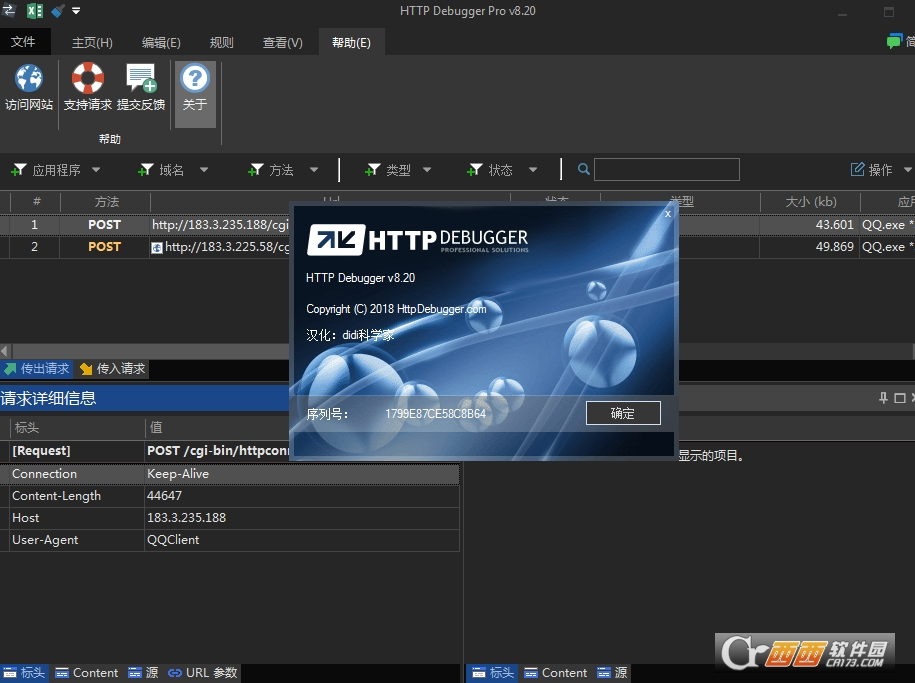Click the 支持请求 lifebuoy icon
The height and width of the screenshot is (683, 915).
[x=87, y=79]
